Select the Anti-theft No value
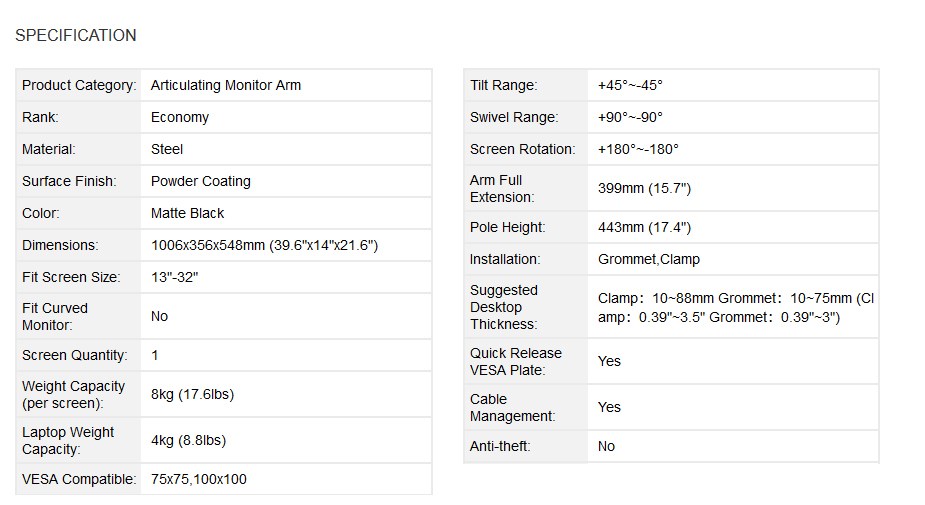925x505 pixels. pos(606,446)
